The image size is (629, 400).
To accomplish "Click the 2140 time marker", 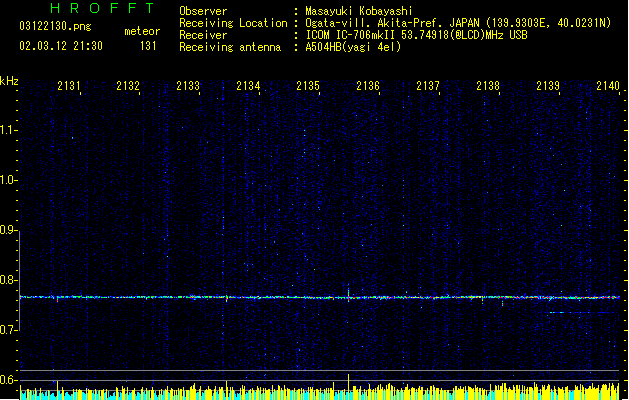I will (x=608, y=86).
